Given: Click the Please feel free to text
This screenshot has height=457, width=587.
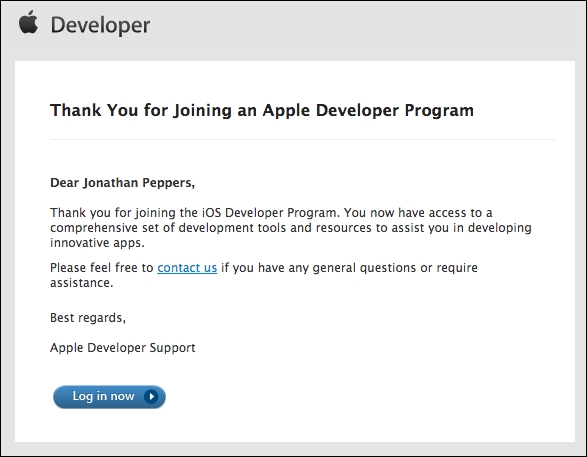Looking at the screenshot, I should (102, 268).
